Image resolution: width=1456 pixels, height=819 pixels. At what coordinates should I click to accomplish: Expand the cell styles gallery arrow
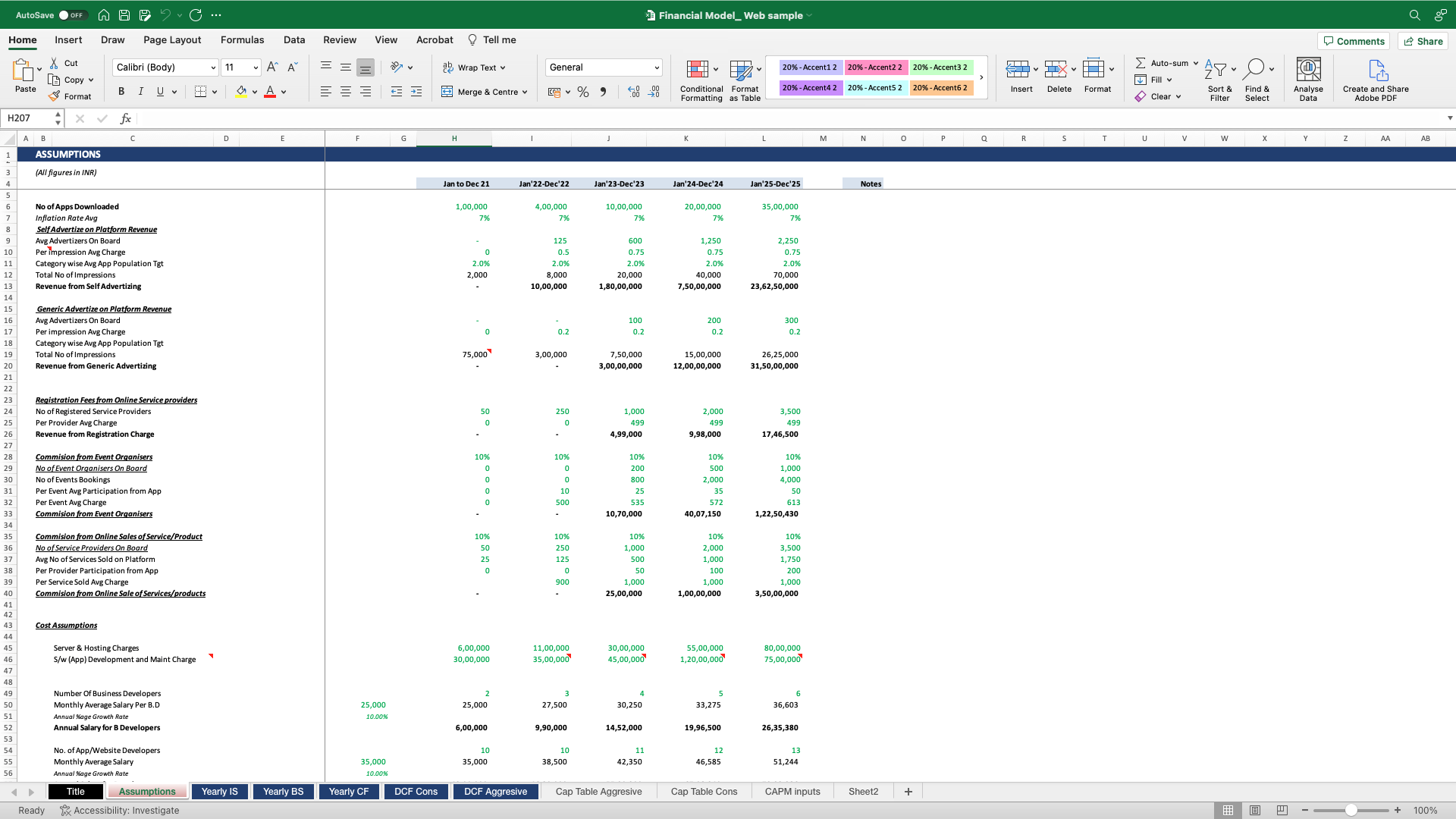coord(981,77)
